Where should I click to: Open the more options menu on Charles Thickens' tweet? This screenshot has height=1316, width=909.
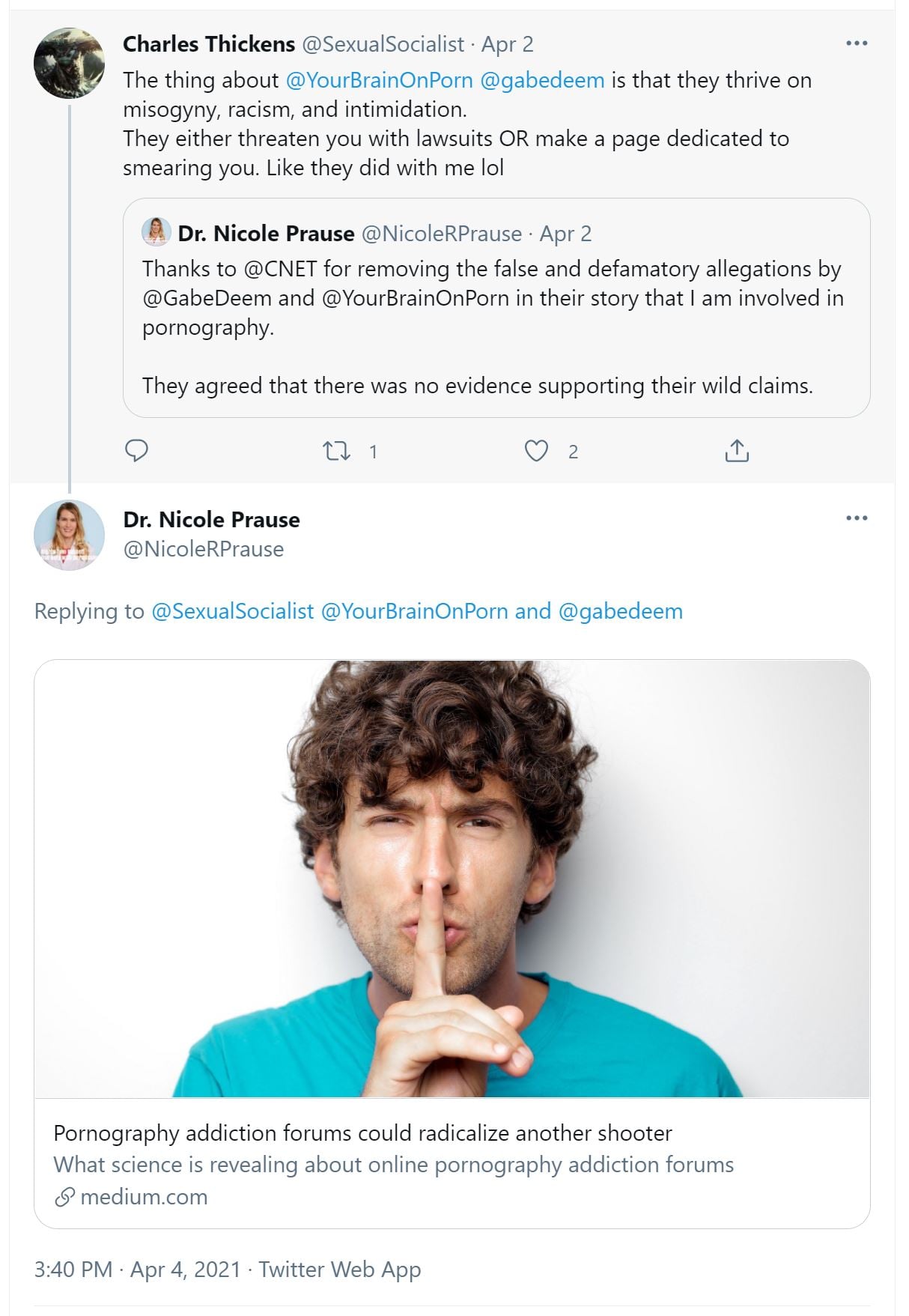[856, 43]
